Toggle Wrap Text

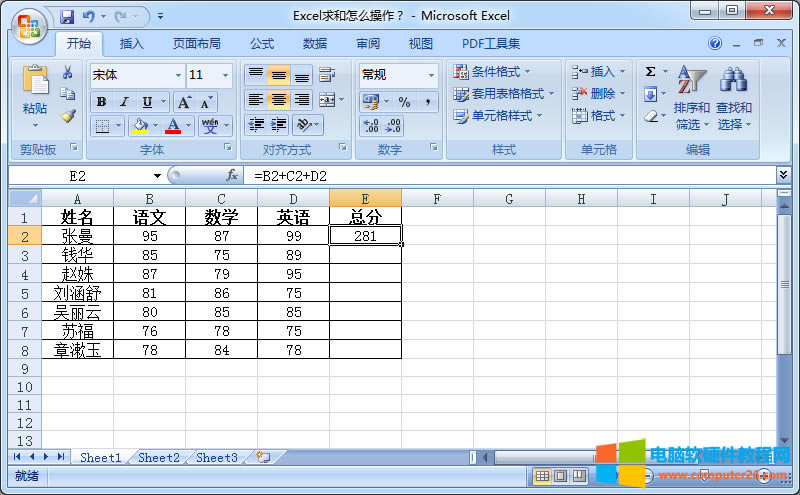(327, 75)
